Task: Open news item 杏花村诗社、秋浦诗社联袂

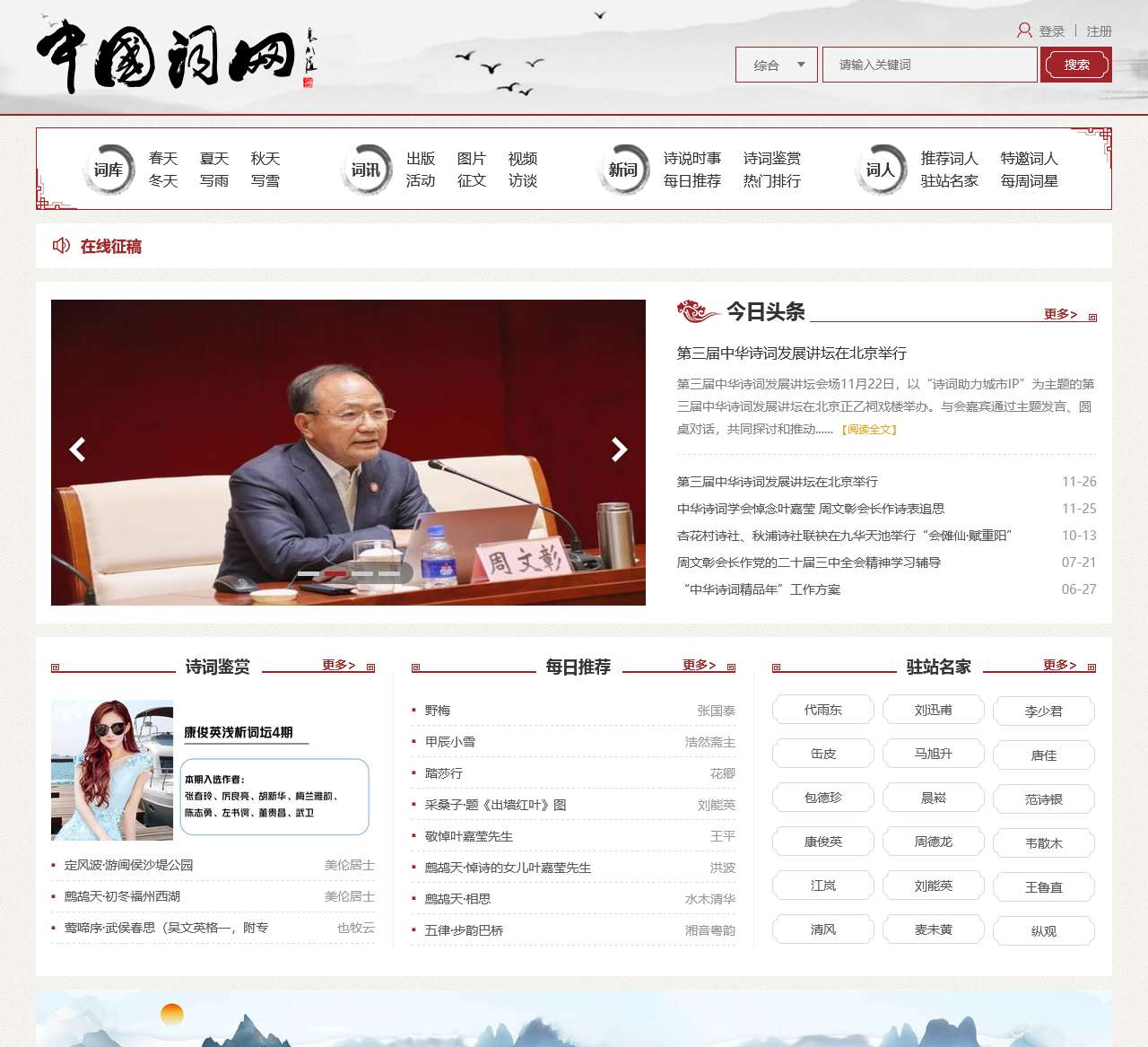Action: click(x=845, y=536)
